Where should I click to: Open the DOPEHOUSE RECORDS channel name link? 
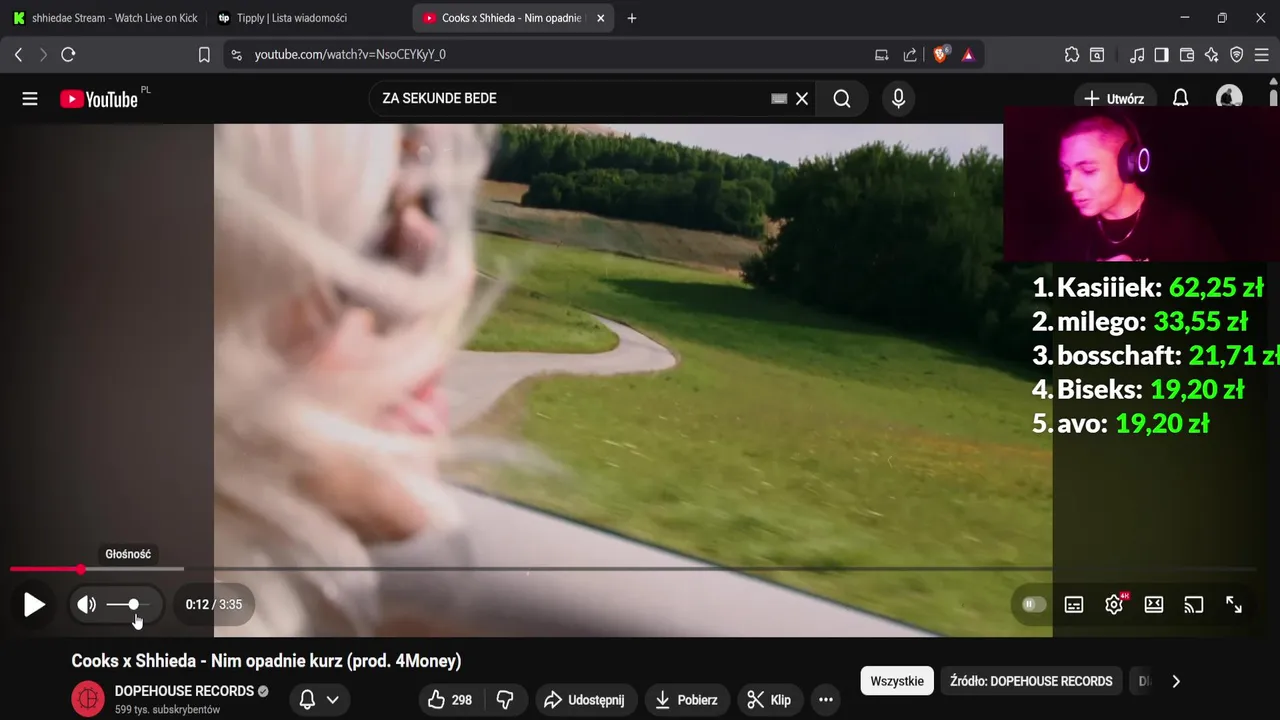184,691
